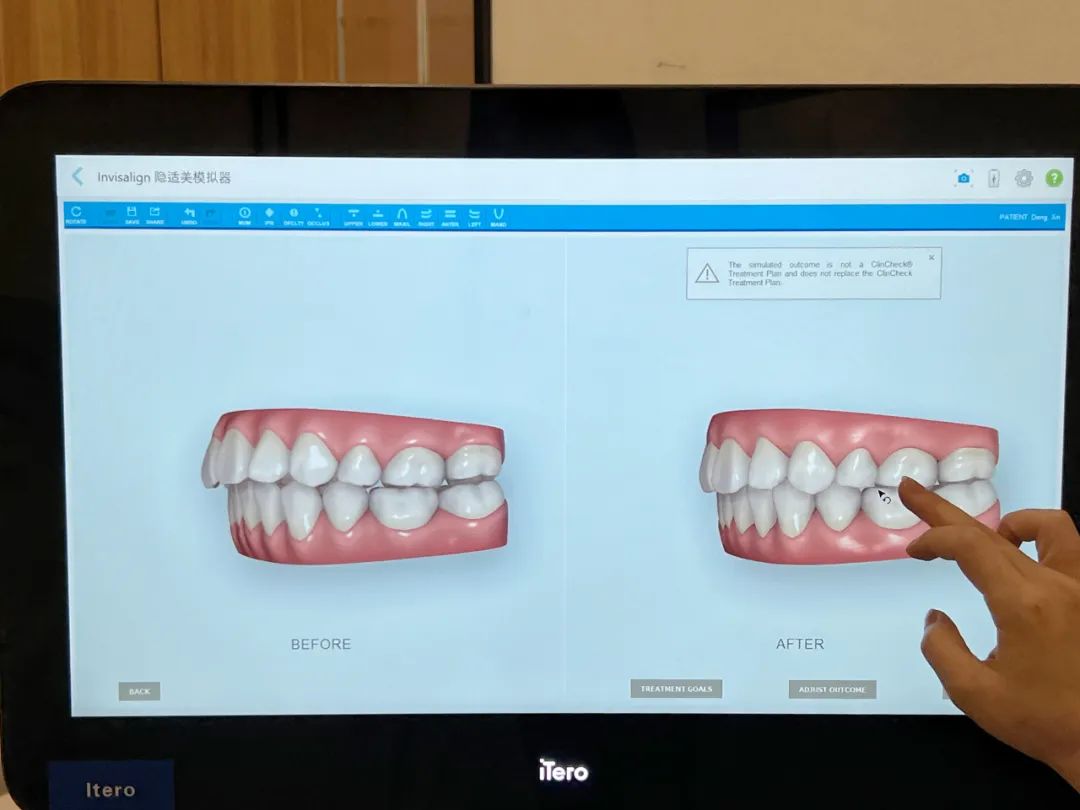Show the Occlus occlusion view
The height and width of the screenshot is (810, 1080).
(x=318, y=216)
